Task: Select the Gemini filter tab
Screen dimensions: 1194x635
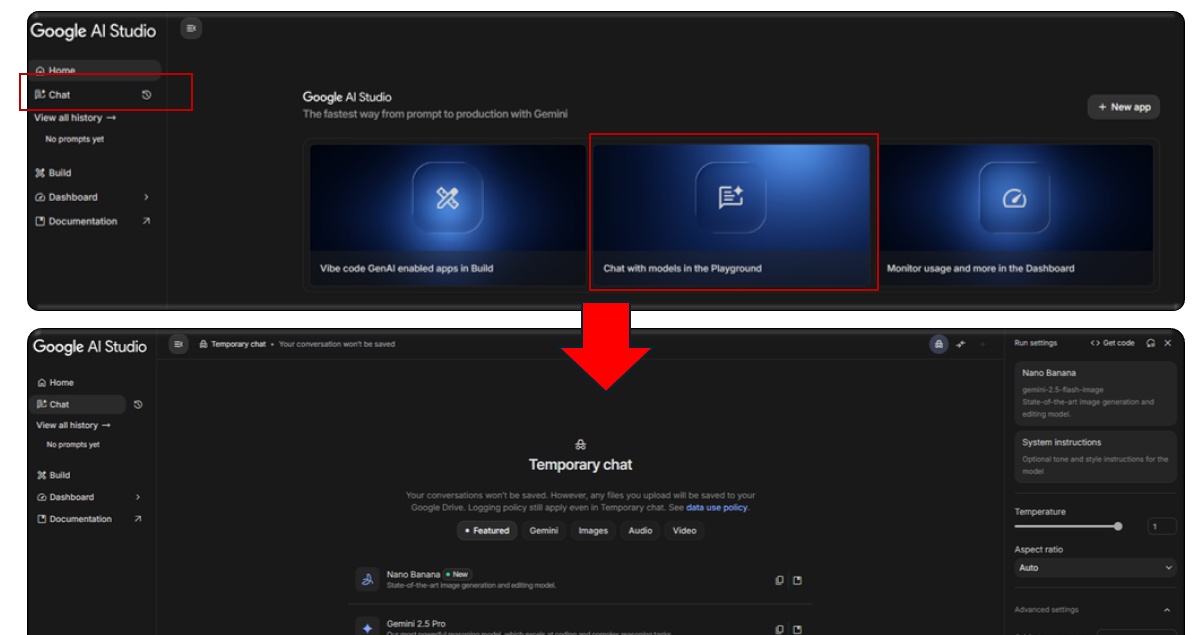Action: point(544,531)
